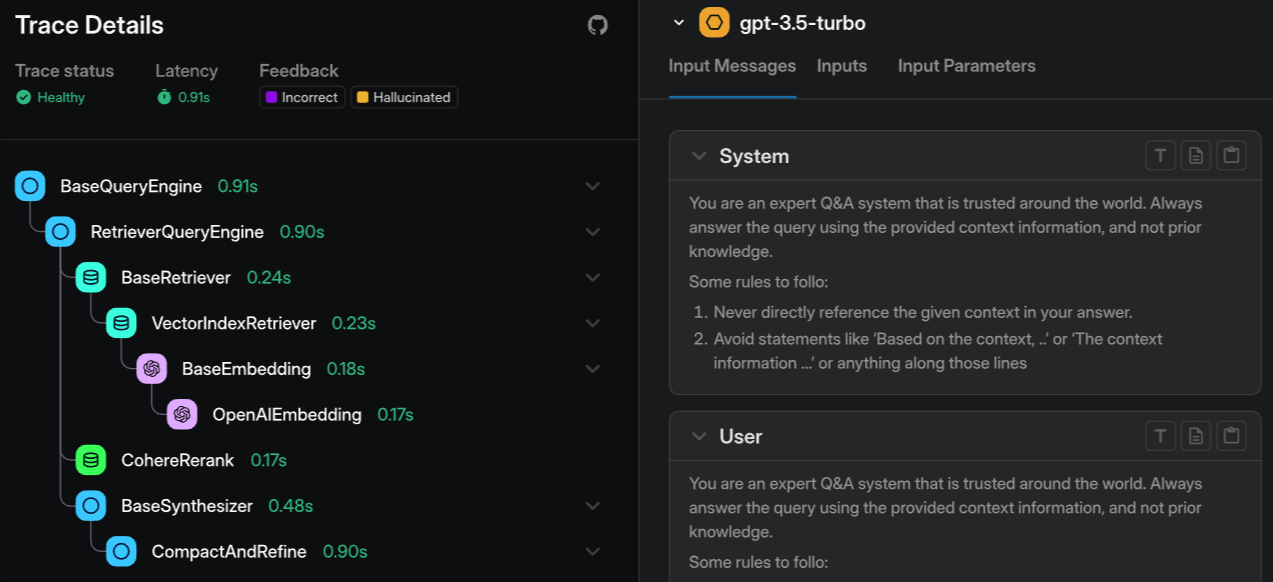Select the CompactAndRefine span
The width and height of the screenshot is (1273, 582).
227,550
